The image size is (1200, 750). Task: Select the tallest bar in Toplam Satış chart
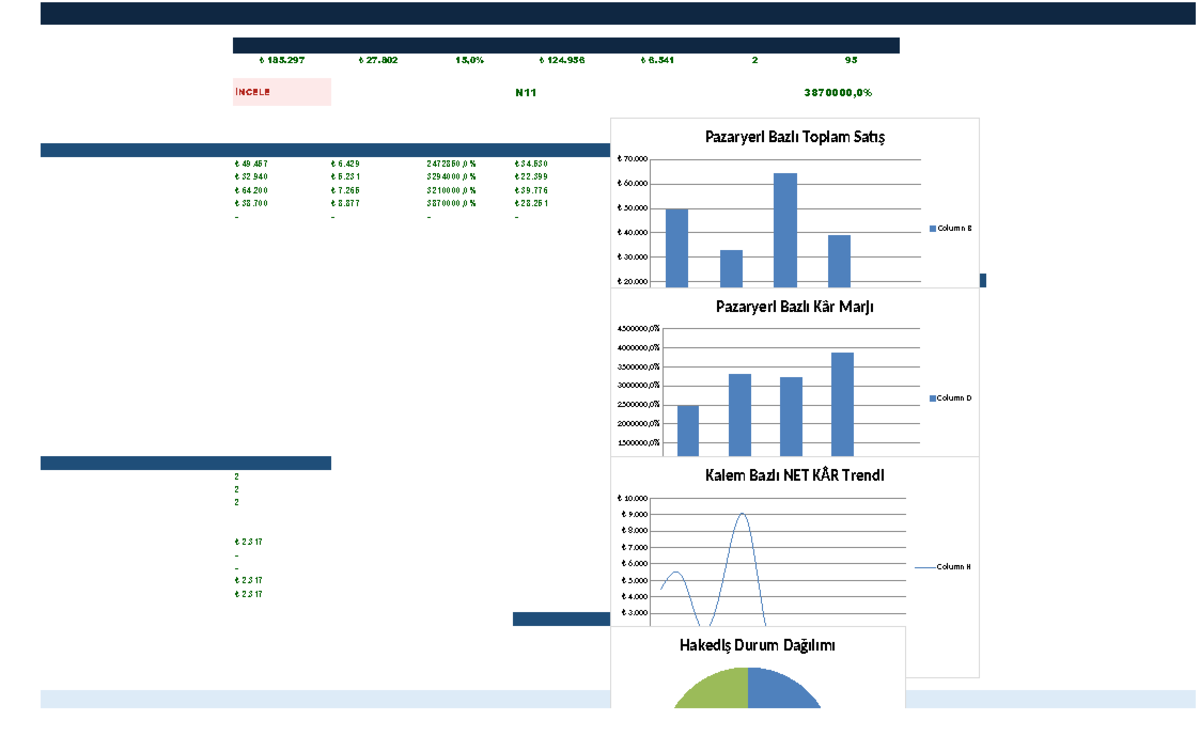click(x=786, y=230)
